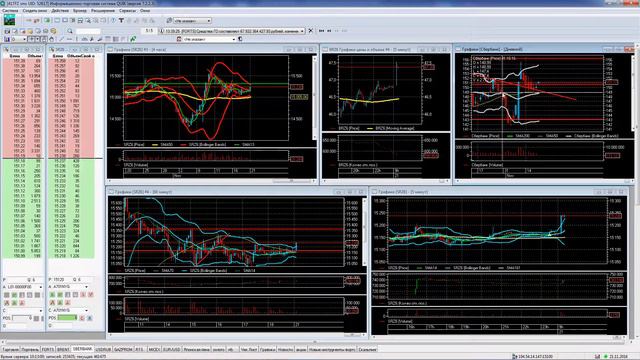Select the 4-hour SRZ6 chart window title
This screenshot has width=640, height=360.
click(x=140, y=49)
